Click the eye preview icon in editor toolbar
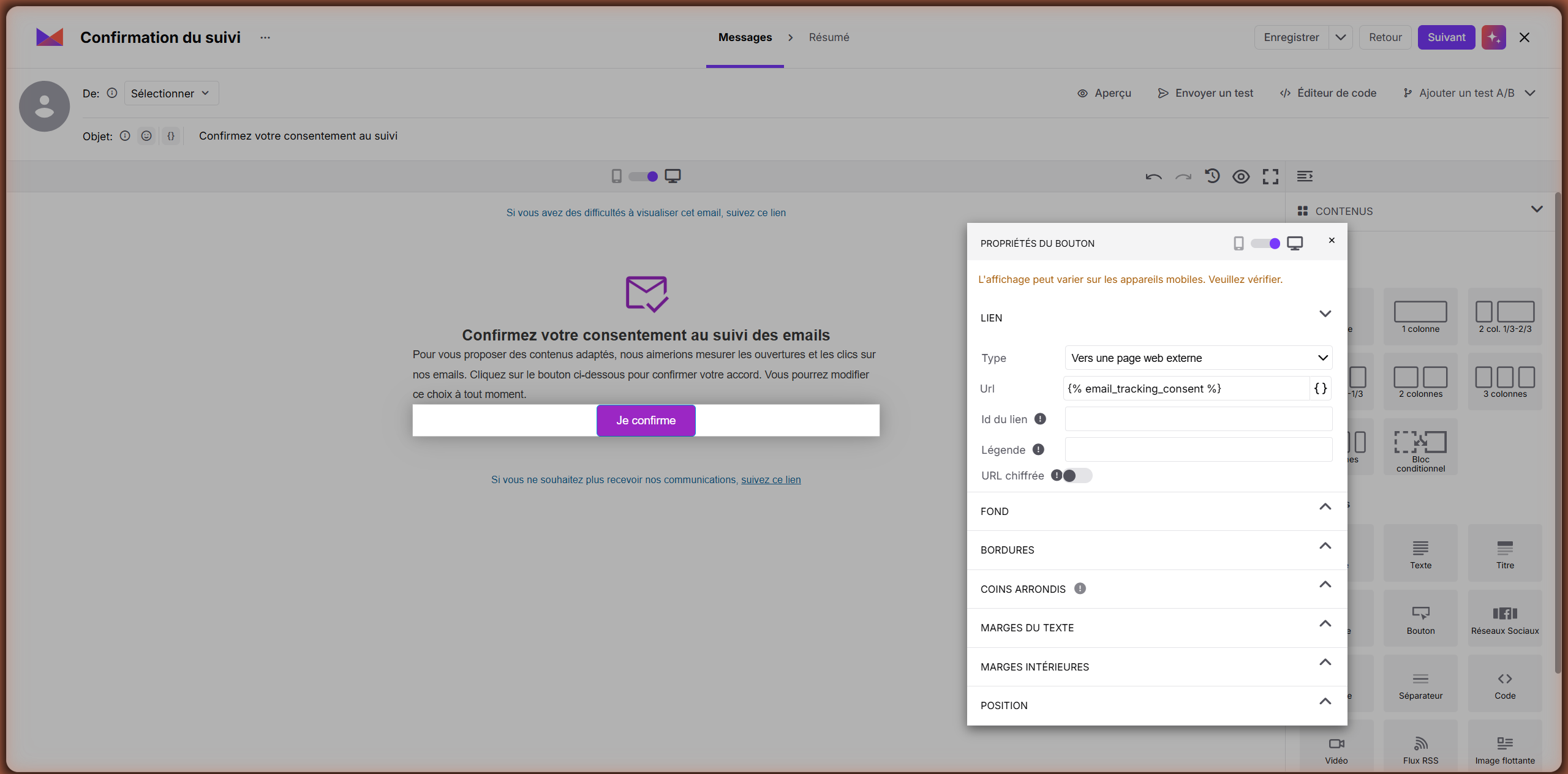Image resolution: width=1568 pixels, height=774 pixels. click(1241, 177)
